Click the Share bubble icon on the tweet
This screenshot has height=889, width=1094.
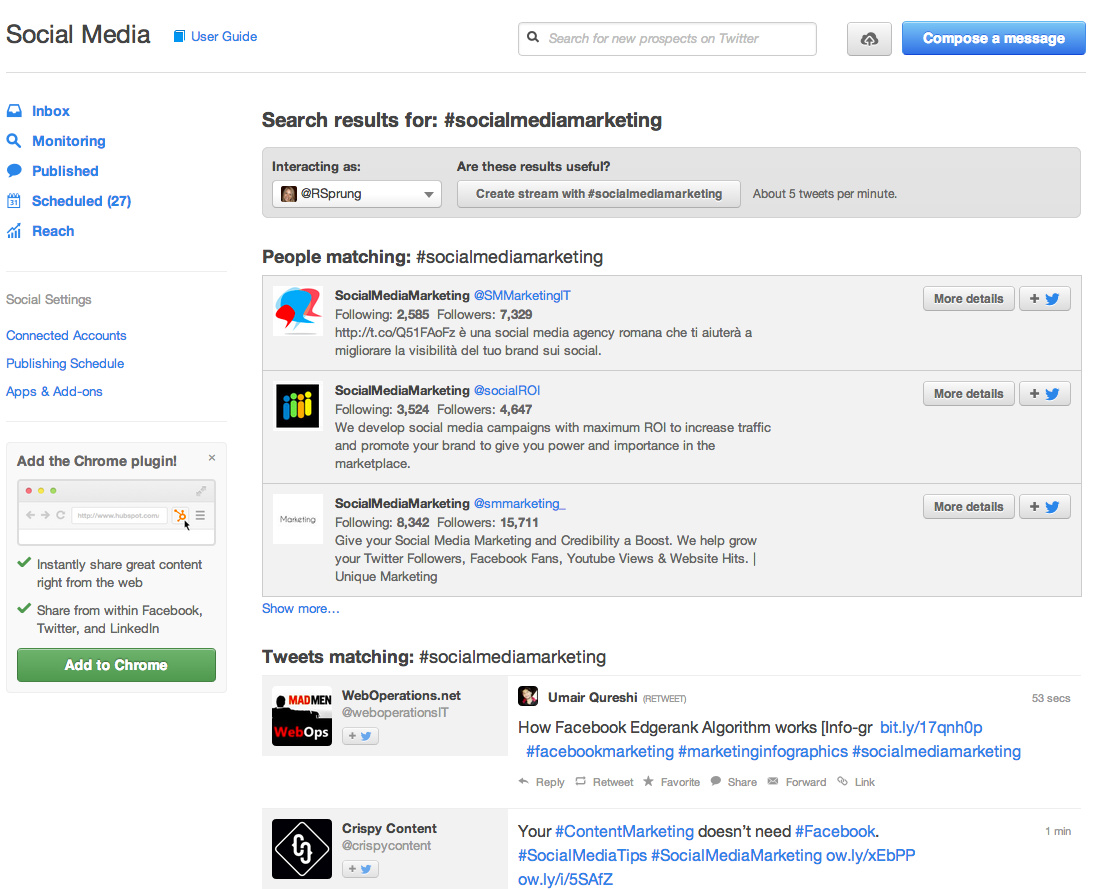pyautogui.click(x=716, y=782)
